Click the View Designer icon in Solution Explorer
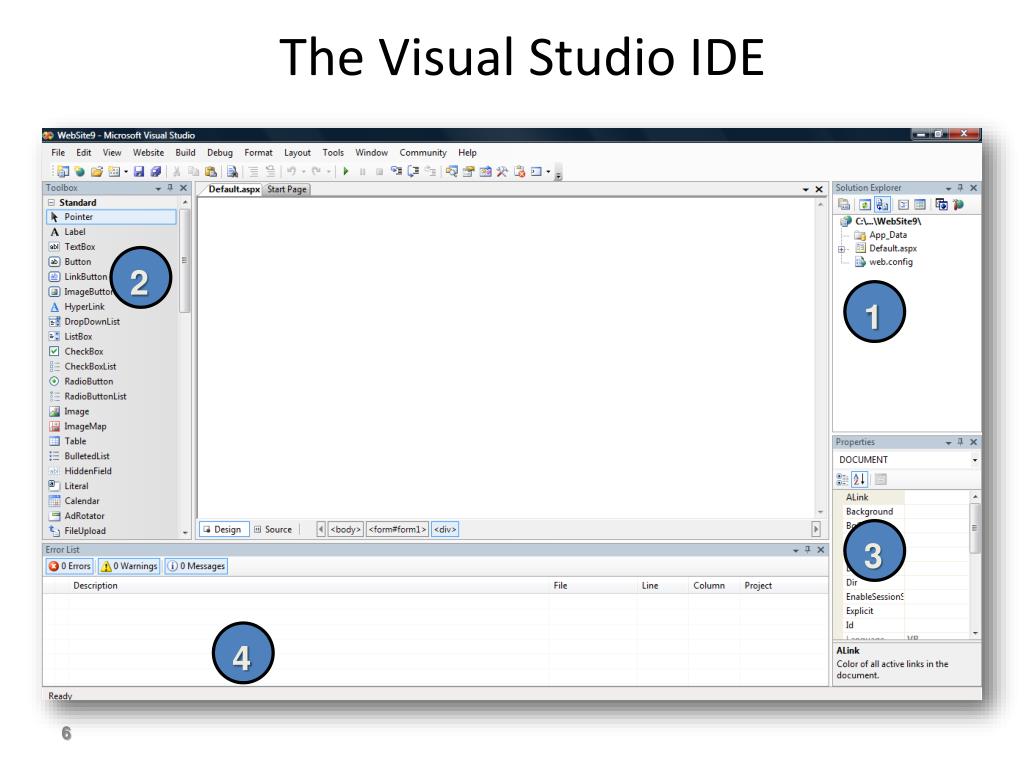Screen dimensions: 1024x768 click(x=920, y=204)
